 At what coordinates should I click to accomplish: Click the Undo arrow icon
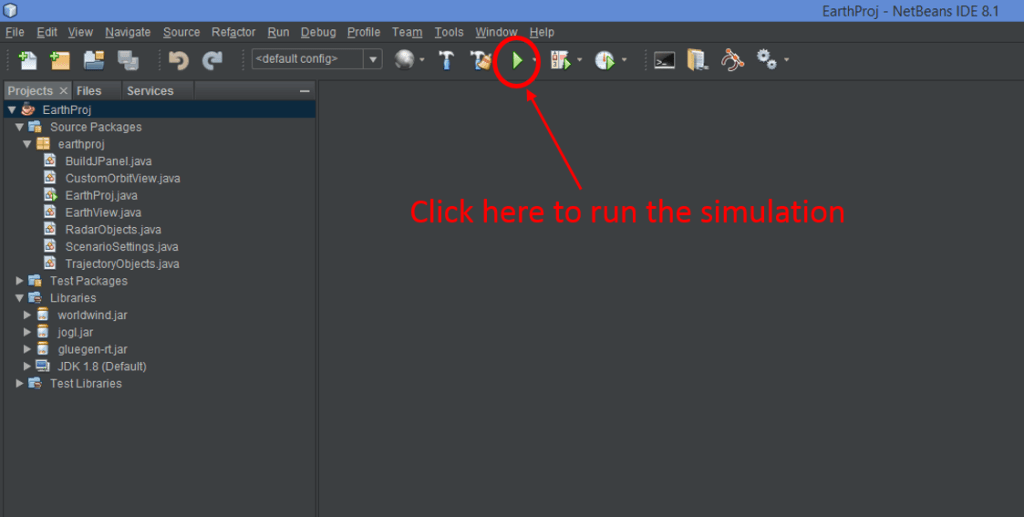pos(179,60)
